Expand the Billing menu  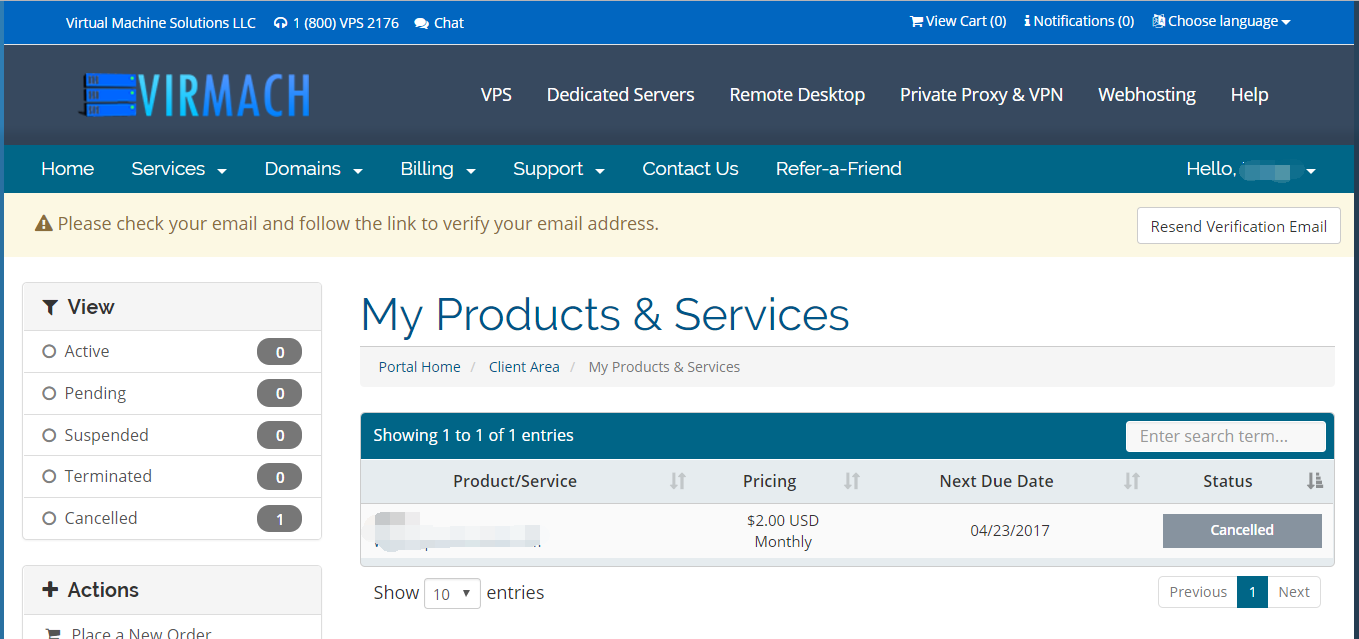[438, 169]
